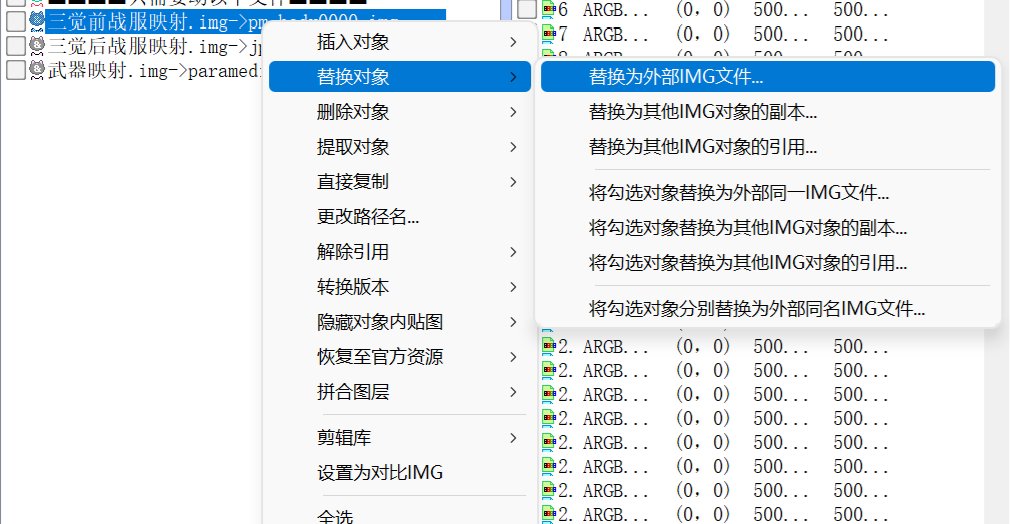This screenshot has height=524, width=1010.
Task: Choose 将勾选对象替换为外部同一IMG文件...
Action: point(739,193)
